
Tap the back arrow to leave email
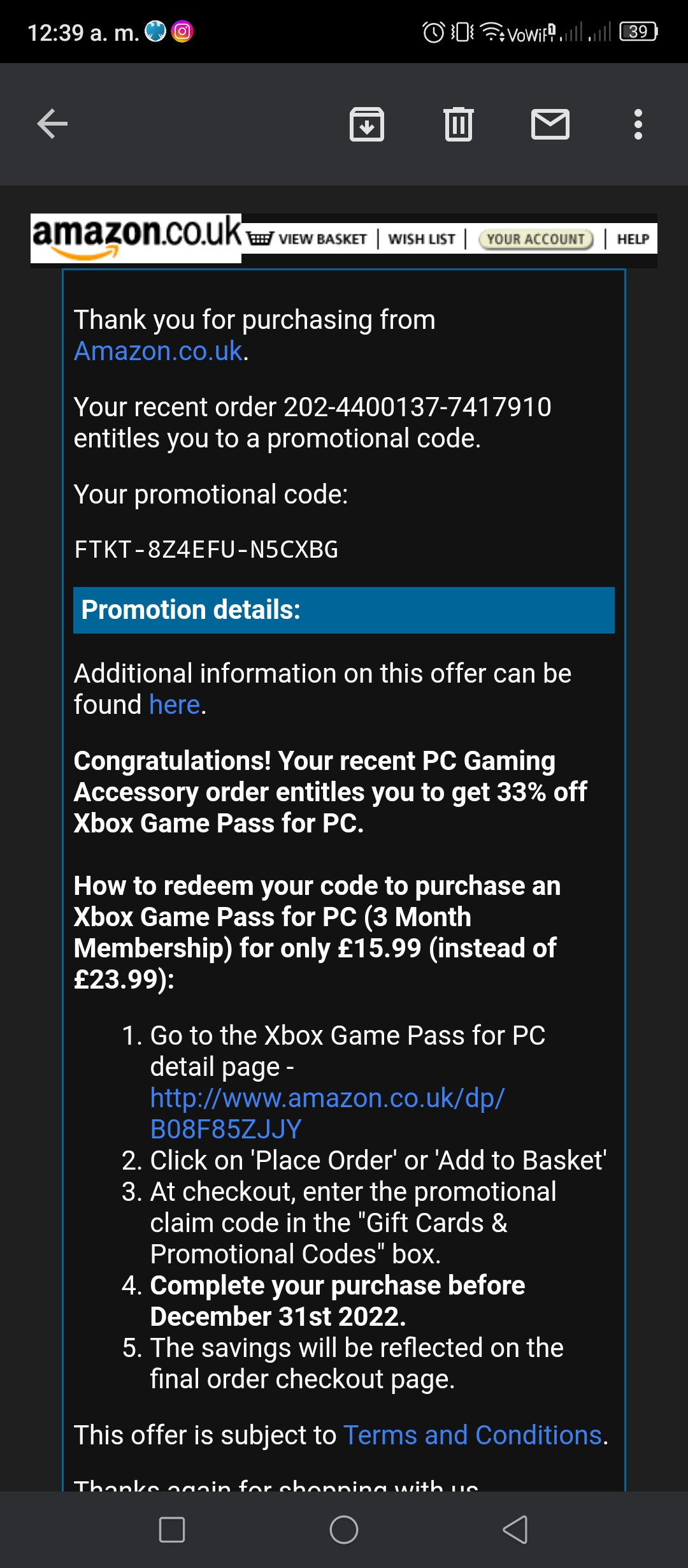pyautogui.click(x=52, y=124)
